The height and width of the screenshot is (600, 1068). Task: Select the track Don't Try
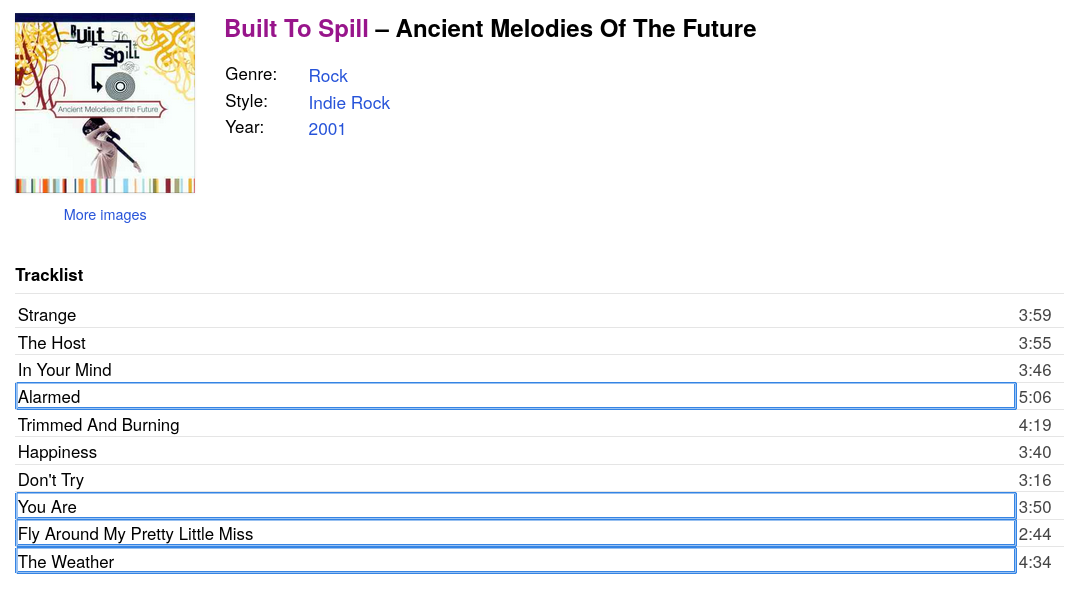coord(51,480)
